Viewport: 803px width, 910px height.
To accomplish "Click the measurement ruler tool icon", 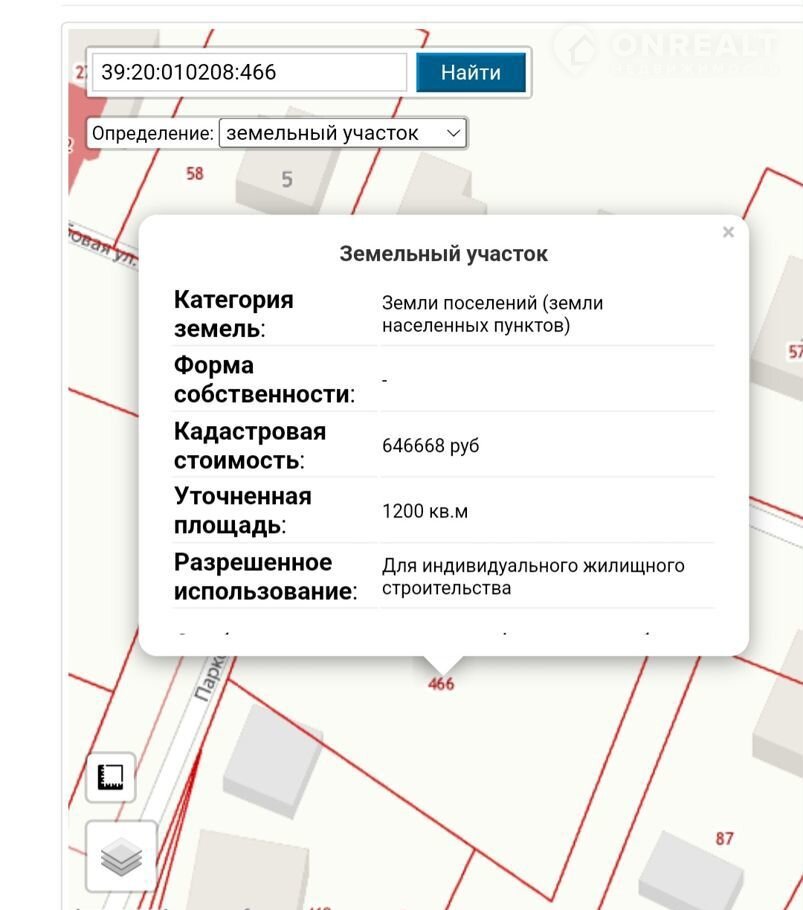I will (x=110, y=777).
